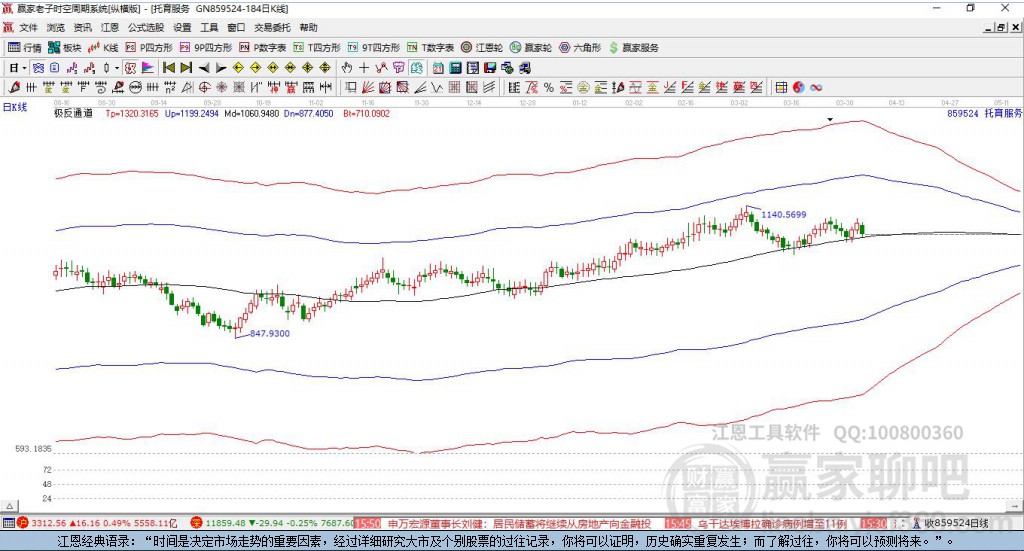Viewport: 1024px width, 551px height.
Task: Click the percent sign tool icon
Action: pyautogui.click(x=549, y=87)
